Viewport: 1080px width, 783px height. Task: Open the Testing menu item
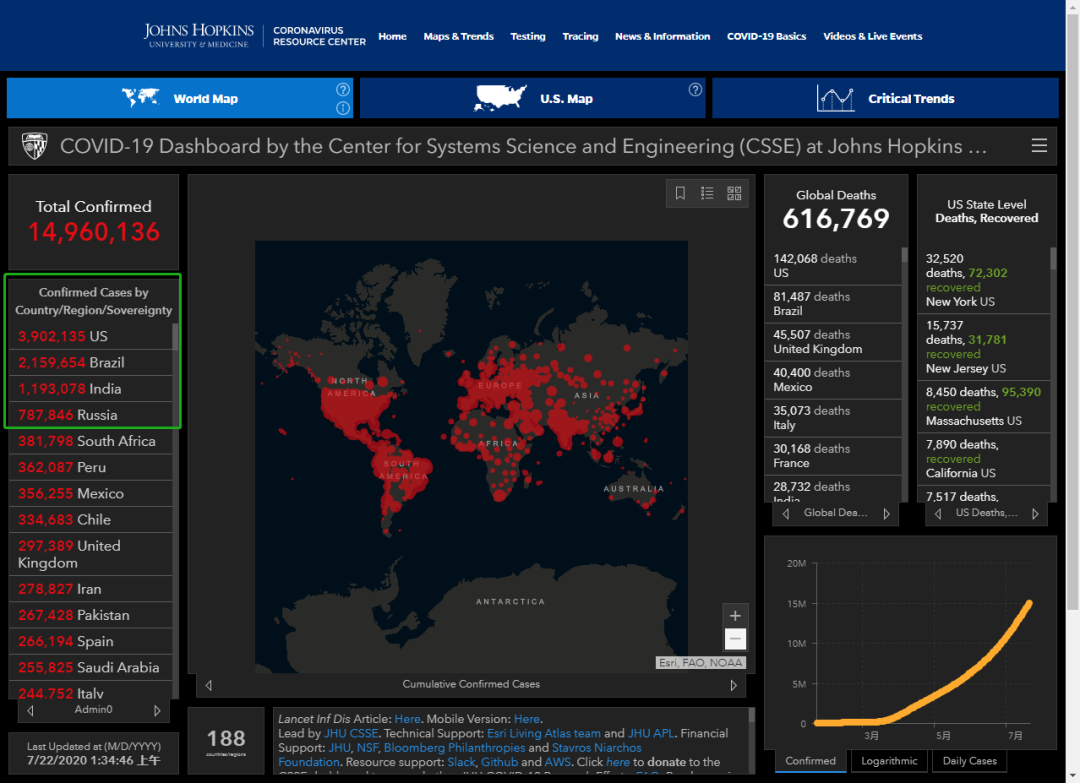(528, 36)
